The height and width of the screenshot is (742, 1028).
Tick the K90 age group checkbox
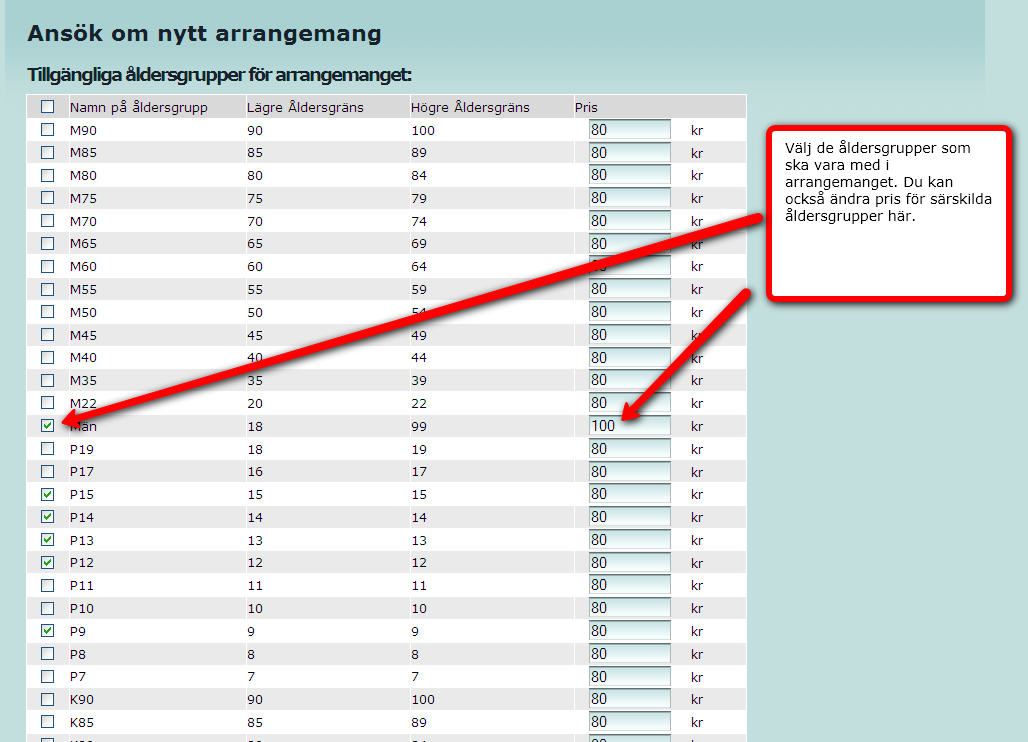[x=47, y=699]
